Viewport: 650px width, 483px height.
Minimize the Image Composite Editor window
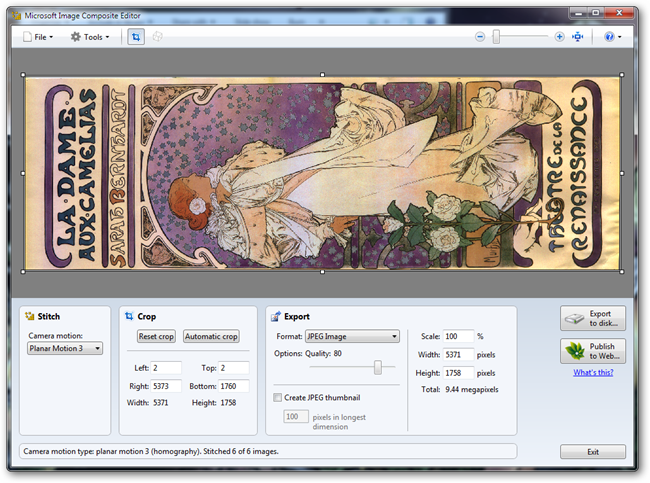(x=578, y=13)
